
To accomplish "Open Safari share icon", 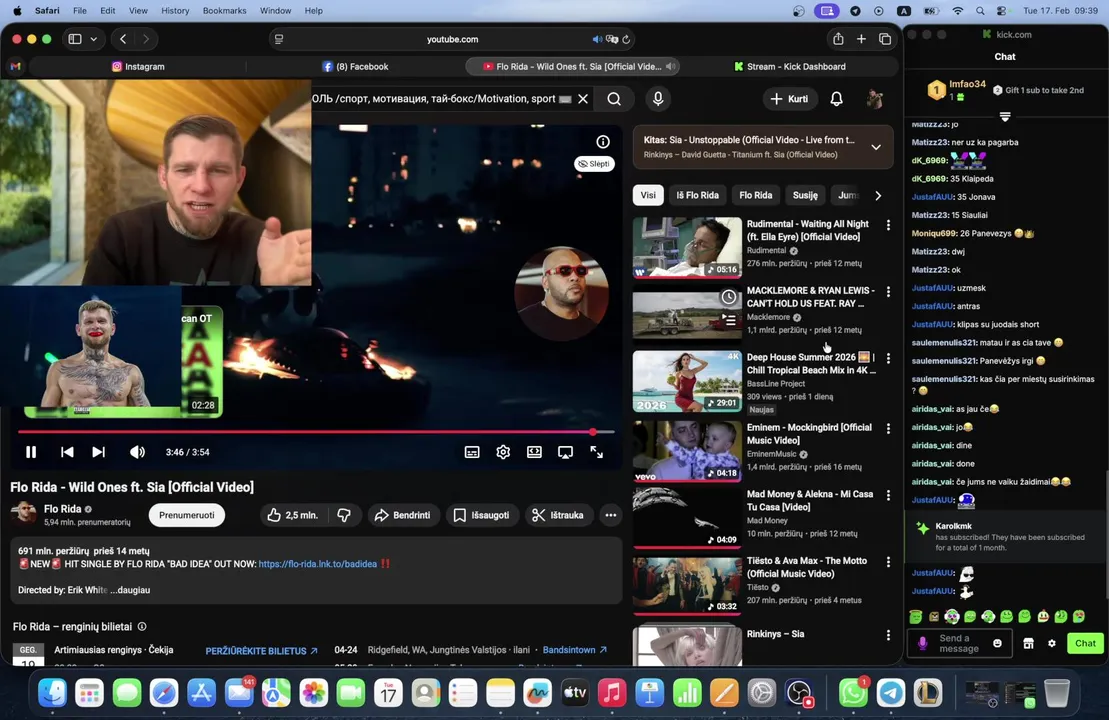I will (x=838, y=39).
